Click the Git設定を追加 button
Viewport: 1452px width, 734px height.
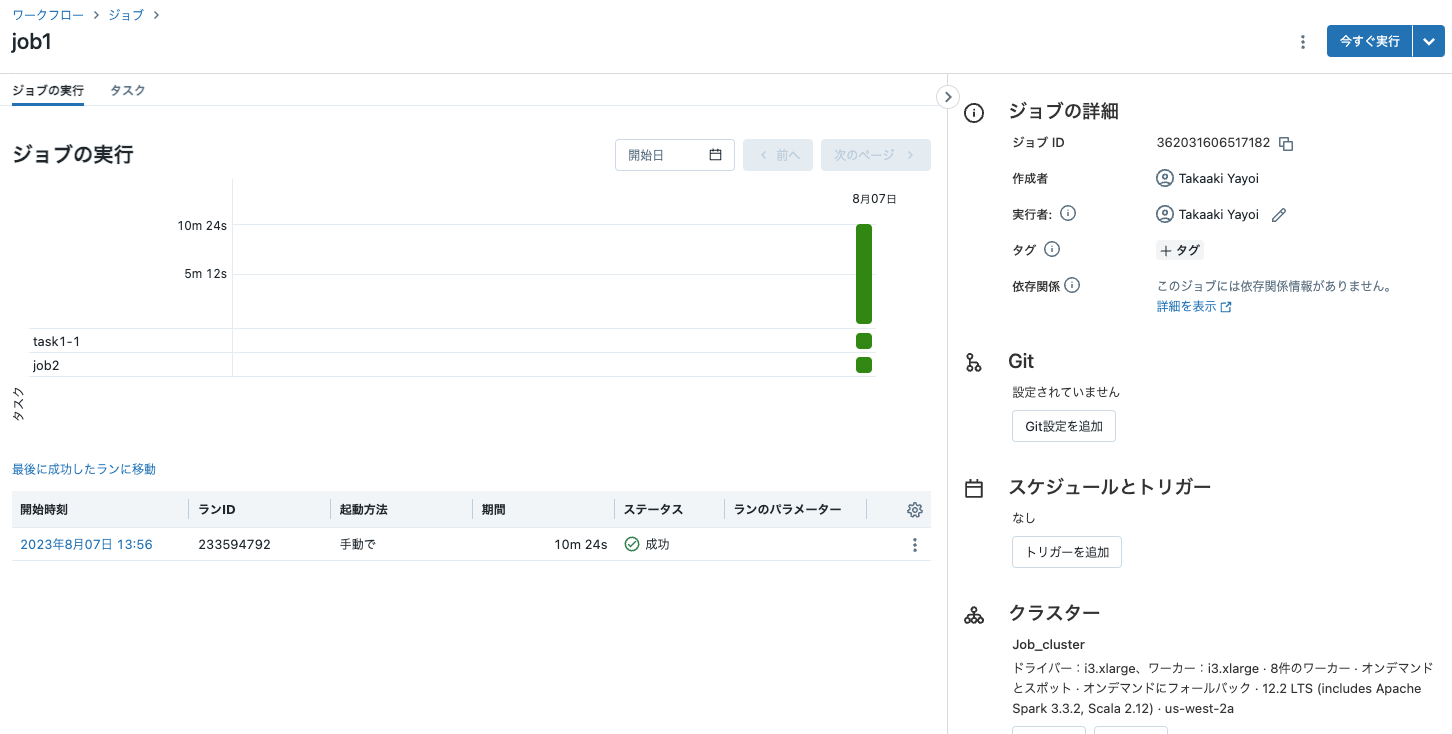click(x=1063, y=426)
